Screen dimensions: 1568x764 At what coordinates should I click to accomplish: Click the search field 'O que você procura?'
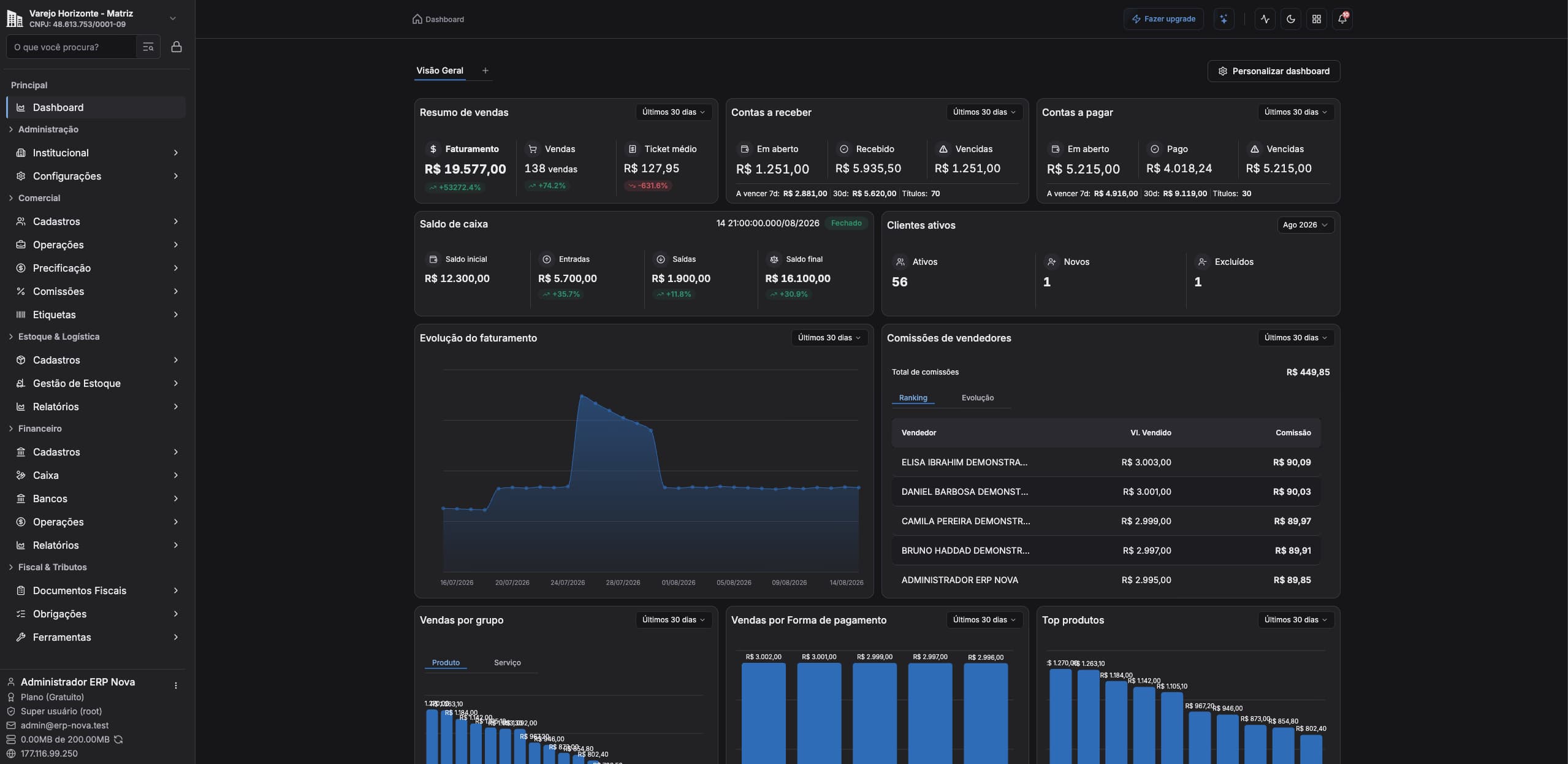[71, 47]
